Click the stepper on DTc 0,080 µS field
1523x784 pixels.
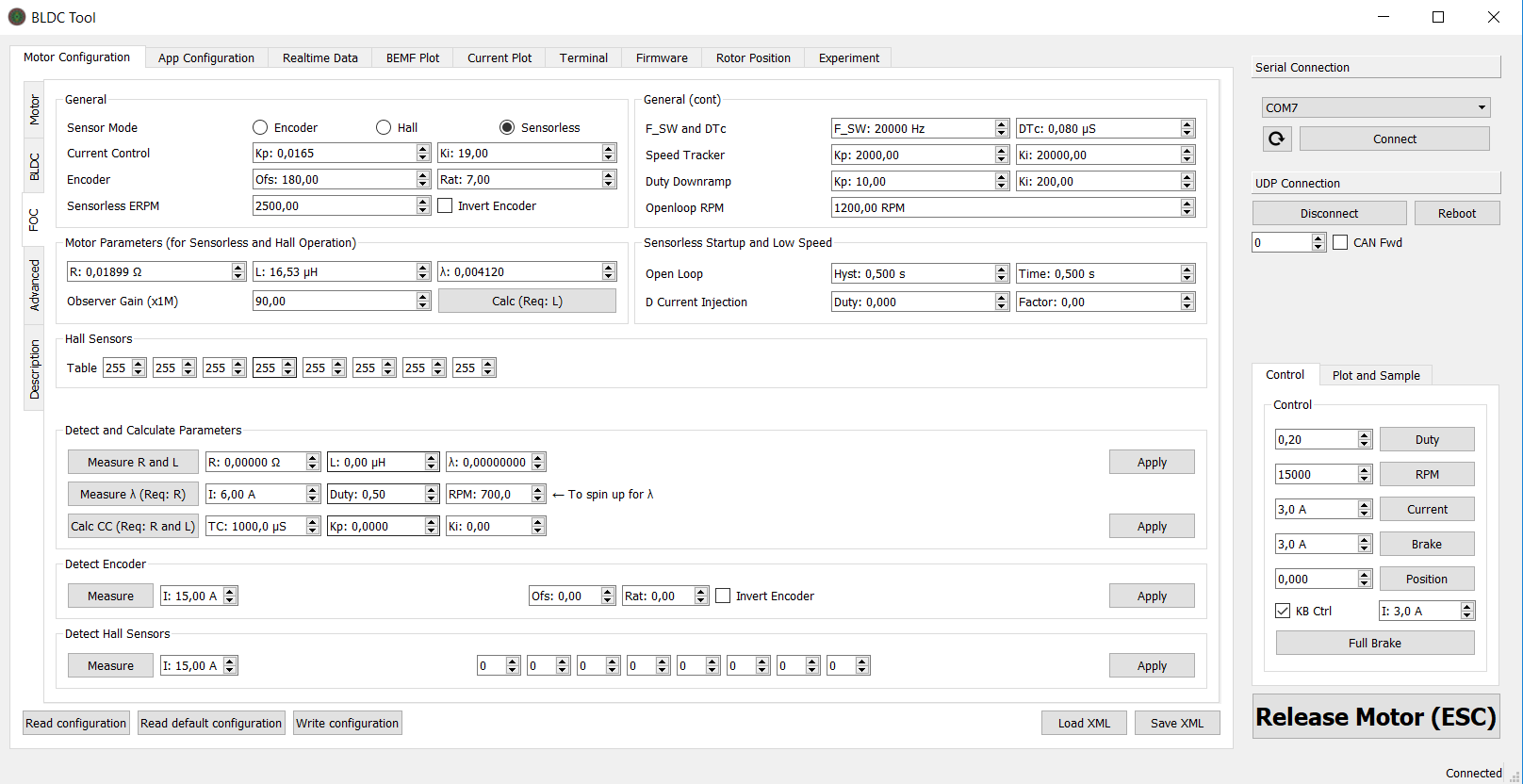(x=1187, y=128)
